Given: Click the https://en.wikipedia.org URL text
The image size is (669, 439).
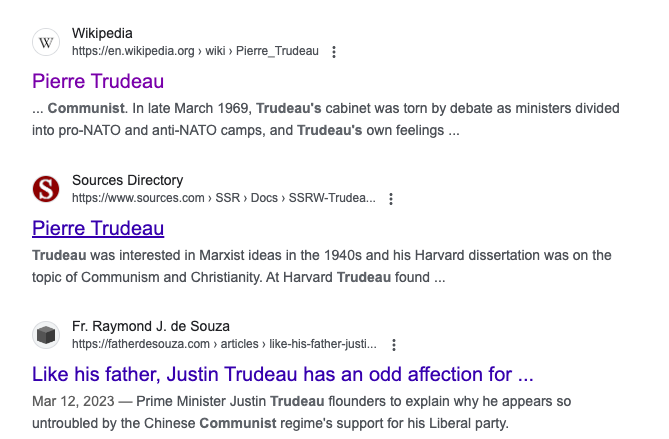Looking at the screenshot, I should click(133, 51).
